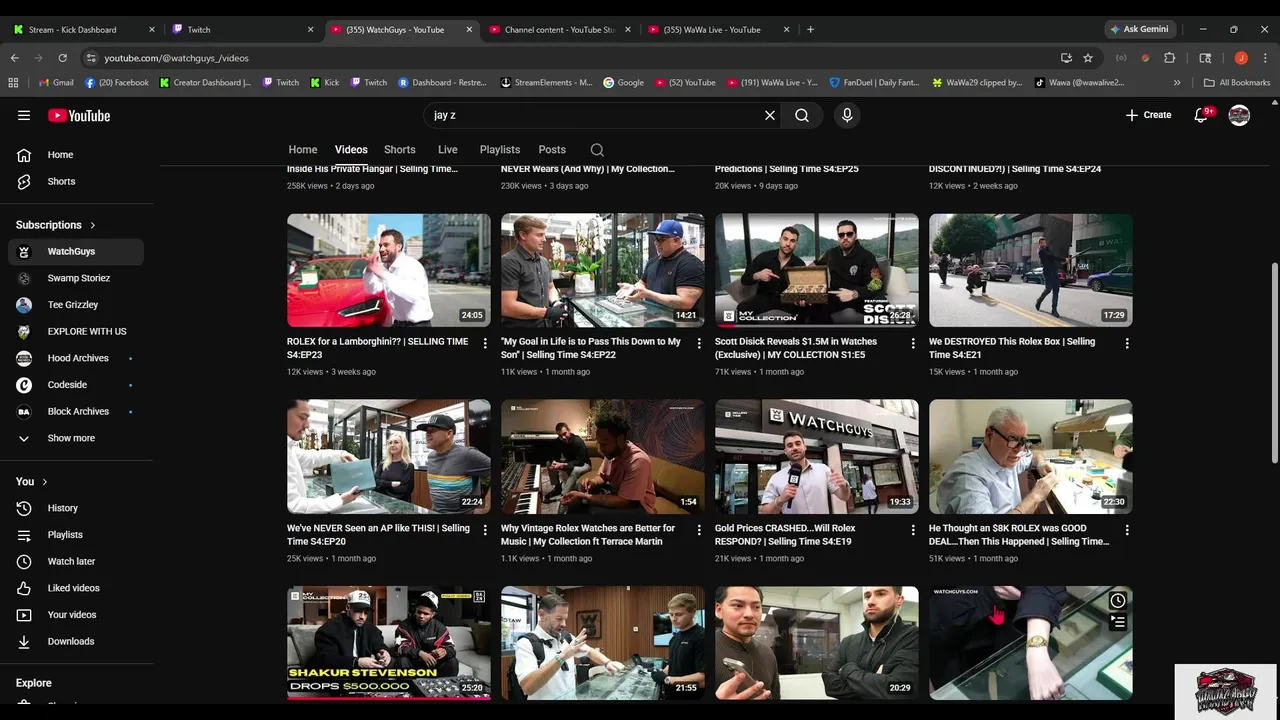The image size is (1280, 720).
Task: Click the browser address bar
Action: coord(570,58)
